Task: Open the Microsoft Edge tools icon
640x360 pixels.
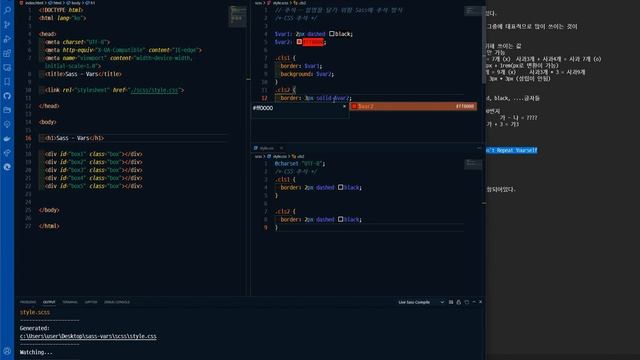Action: (x=7, y=167)
